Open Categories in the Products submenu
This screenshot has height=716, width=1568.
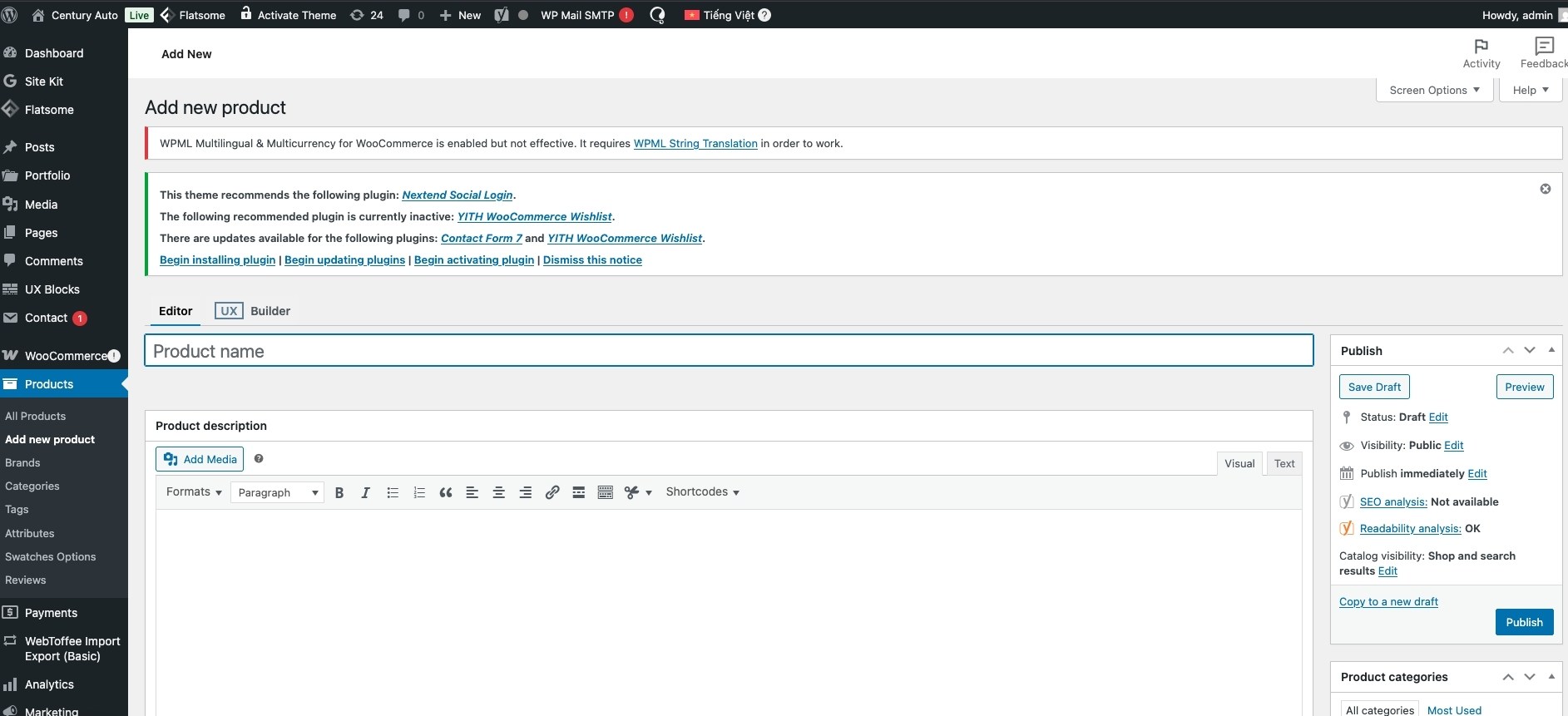pyautogui.click(x=32, y=486)
